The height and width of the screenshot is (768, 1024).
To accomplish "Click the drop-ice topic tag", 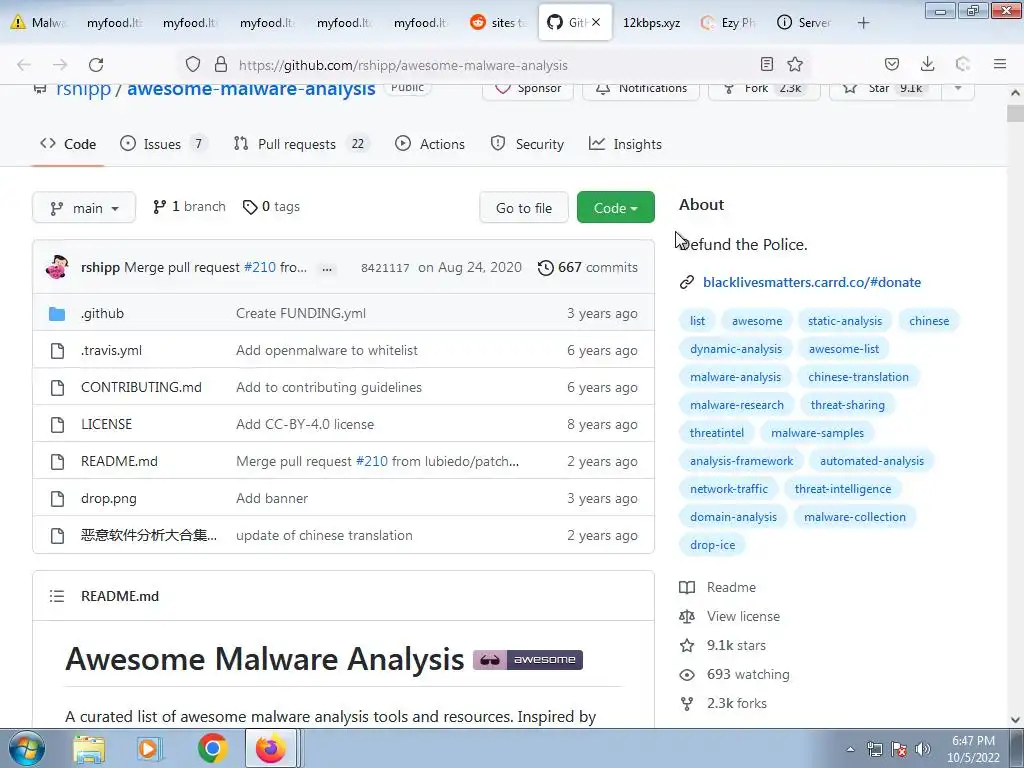I will [x=712, y=545].
